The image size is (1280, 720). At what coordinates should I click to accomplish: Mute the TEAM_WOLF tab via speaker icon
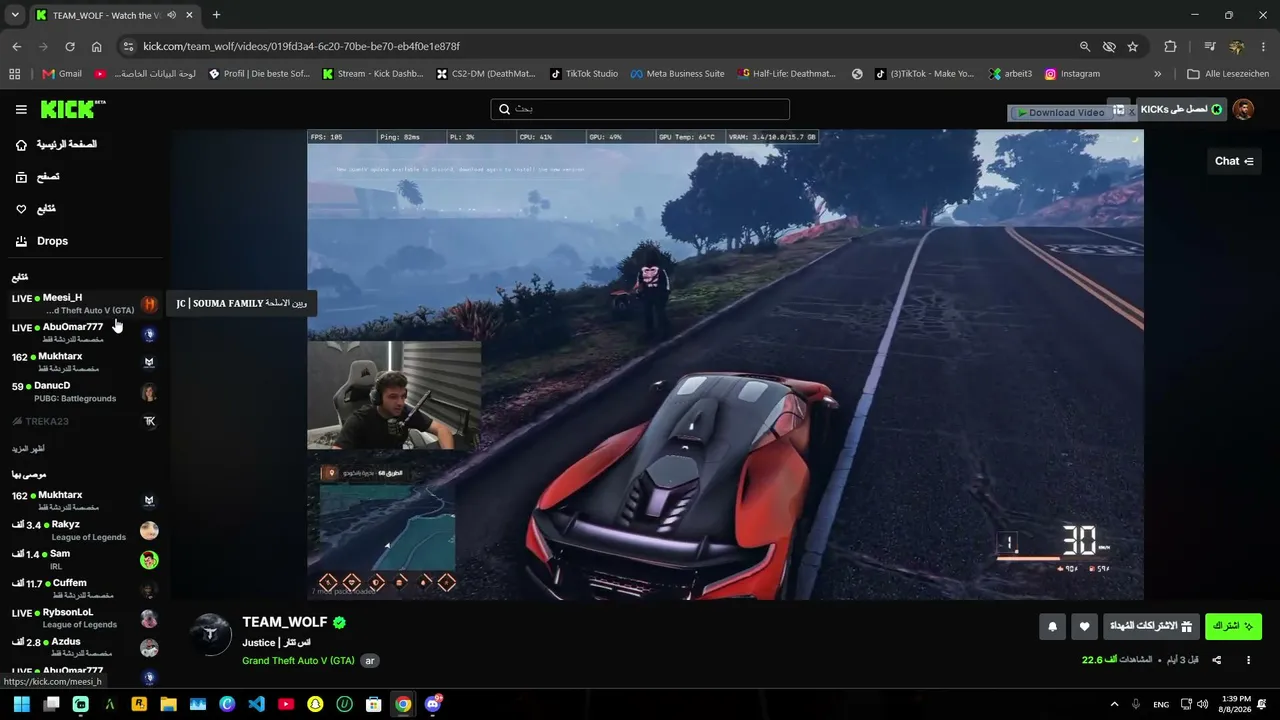click(x=172, y=15)
